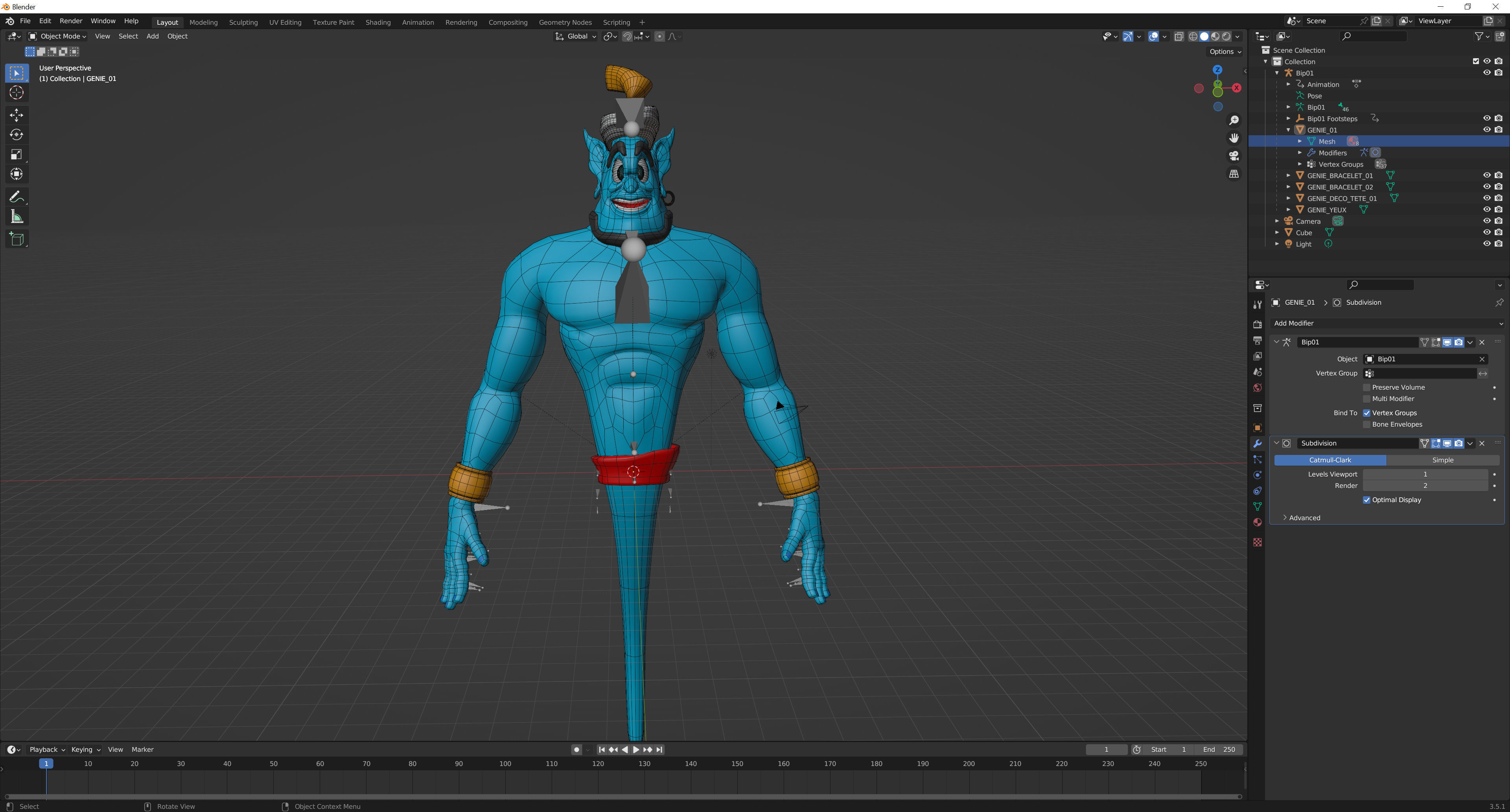Clear the Bip01 armature object field

point(1482,359)
